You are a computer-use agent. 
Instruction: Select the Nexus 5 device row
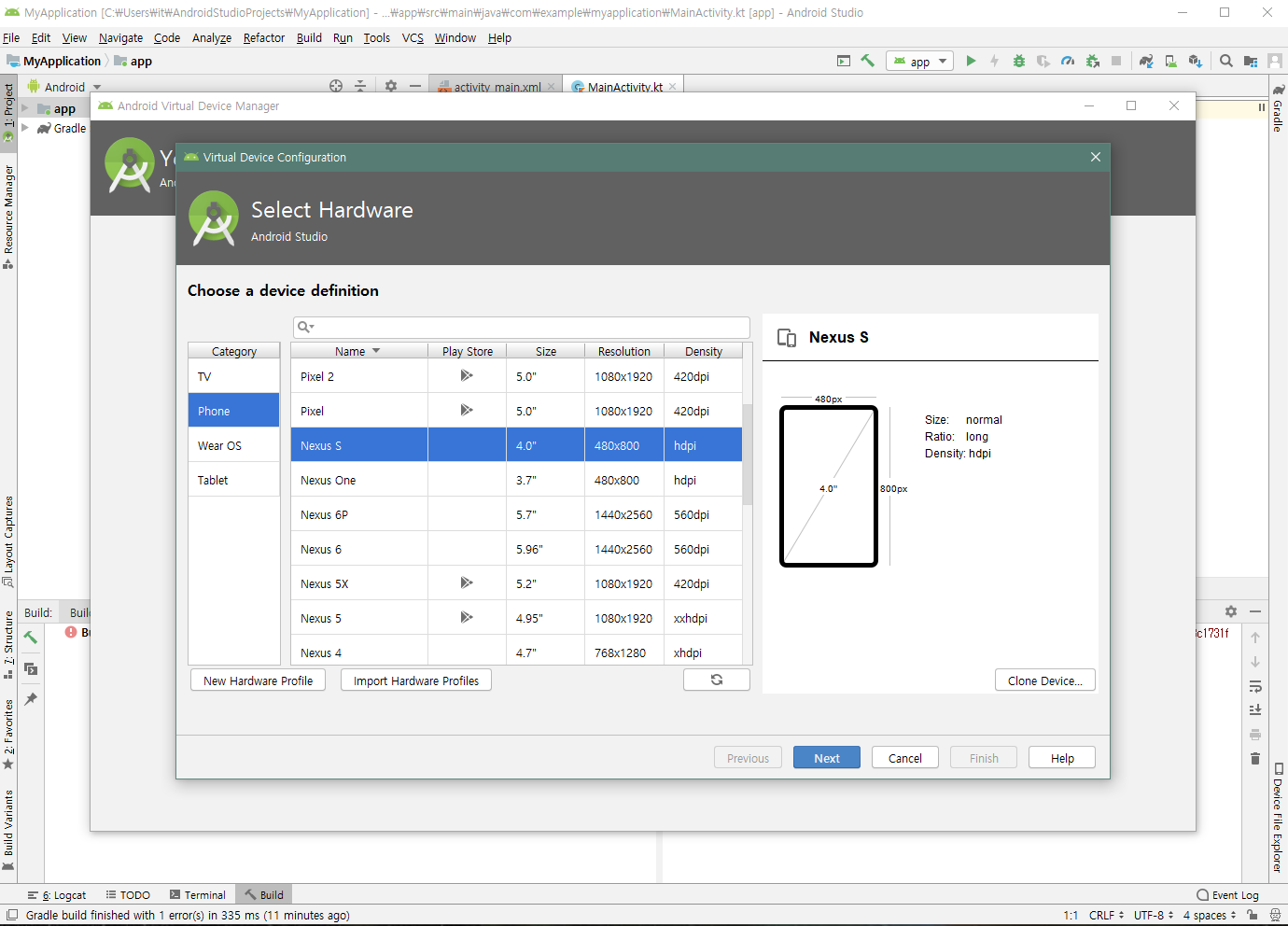[x=516, y=618]
